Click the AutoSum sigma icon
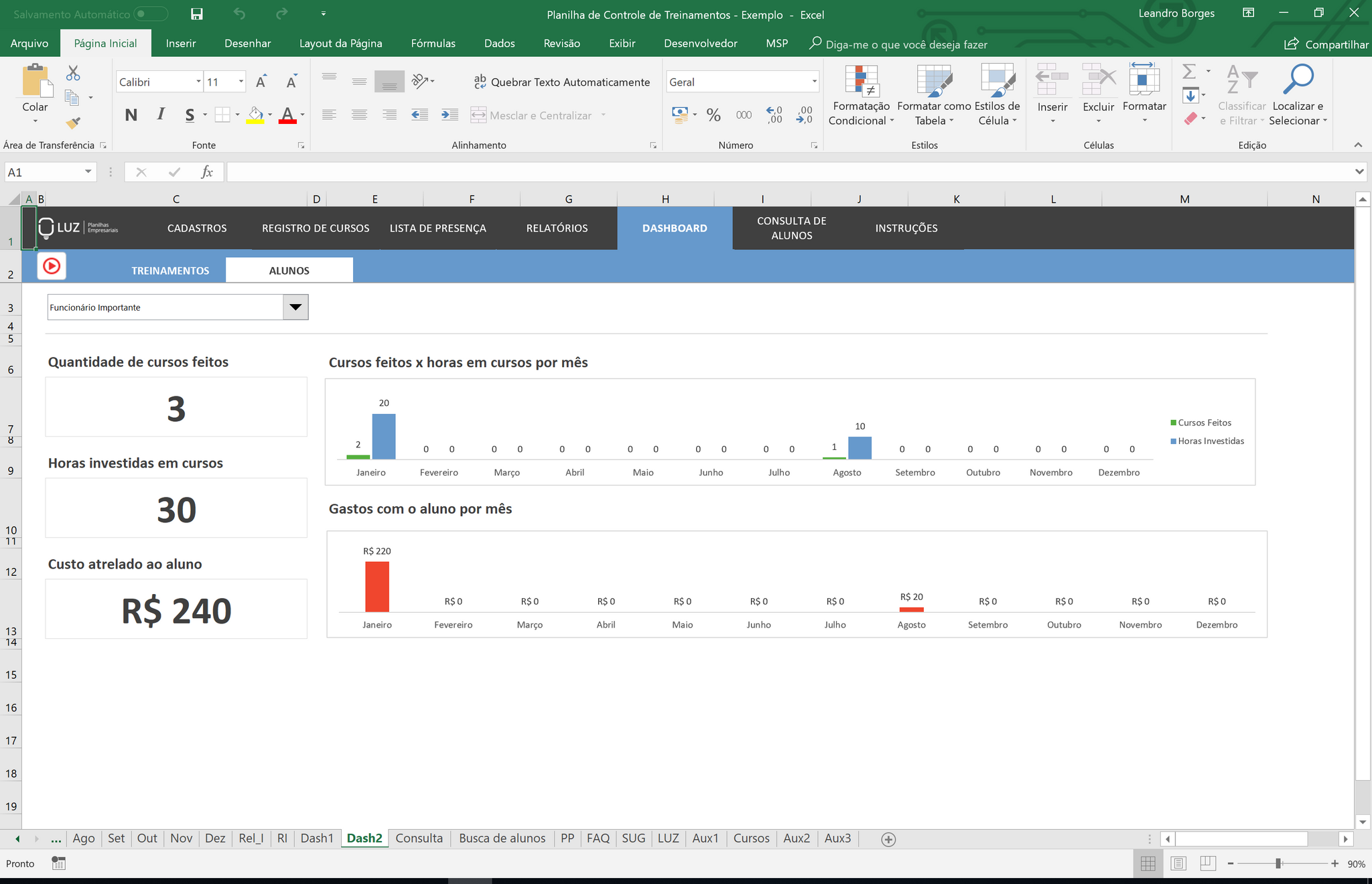 1189,71
